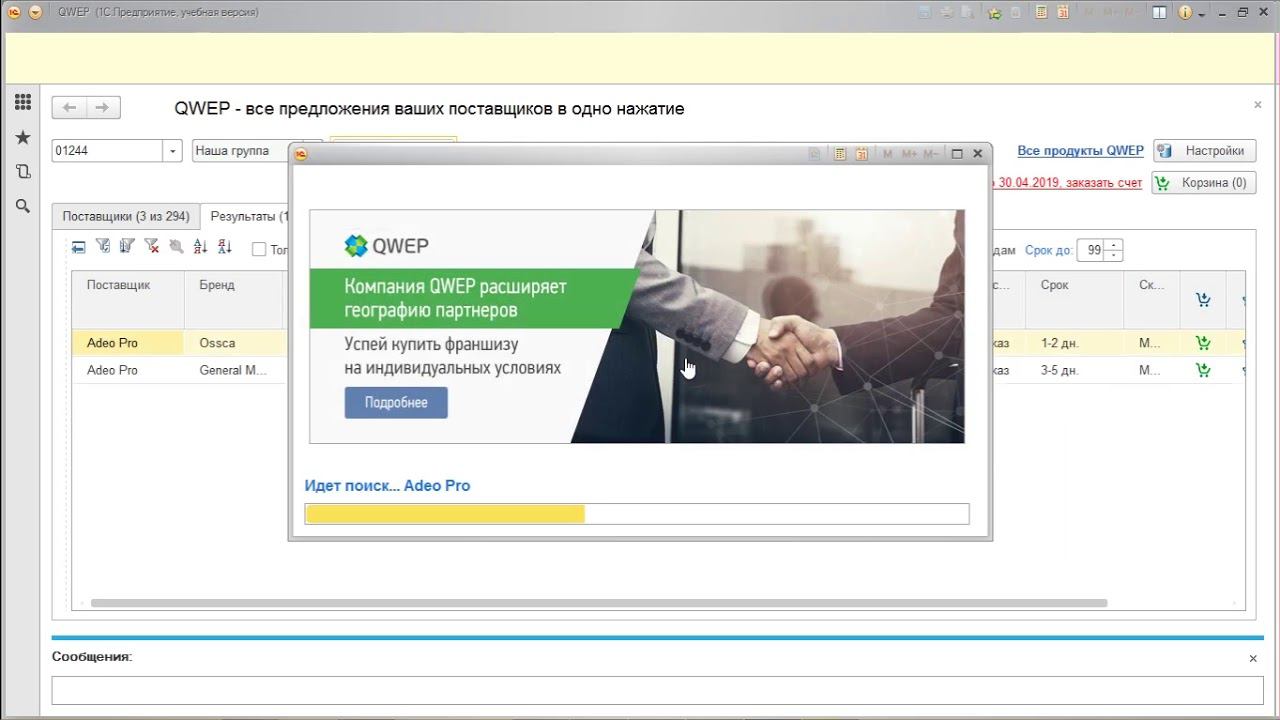1280x720 pixels.
Task: Click the Сообщения message text area
Action: (x=657, y=690)
